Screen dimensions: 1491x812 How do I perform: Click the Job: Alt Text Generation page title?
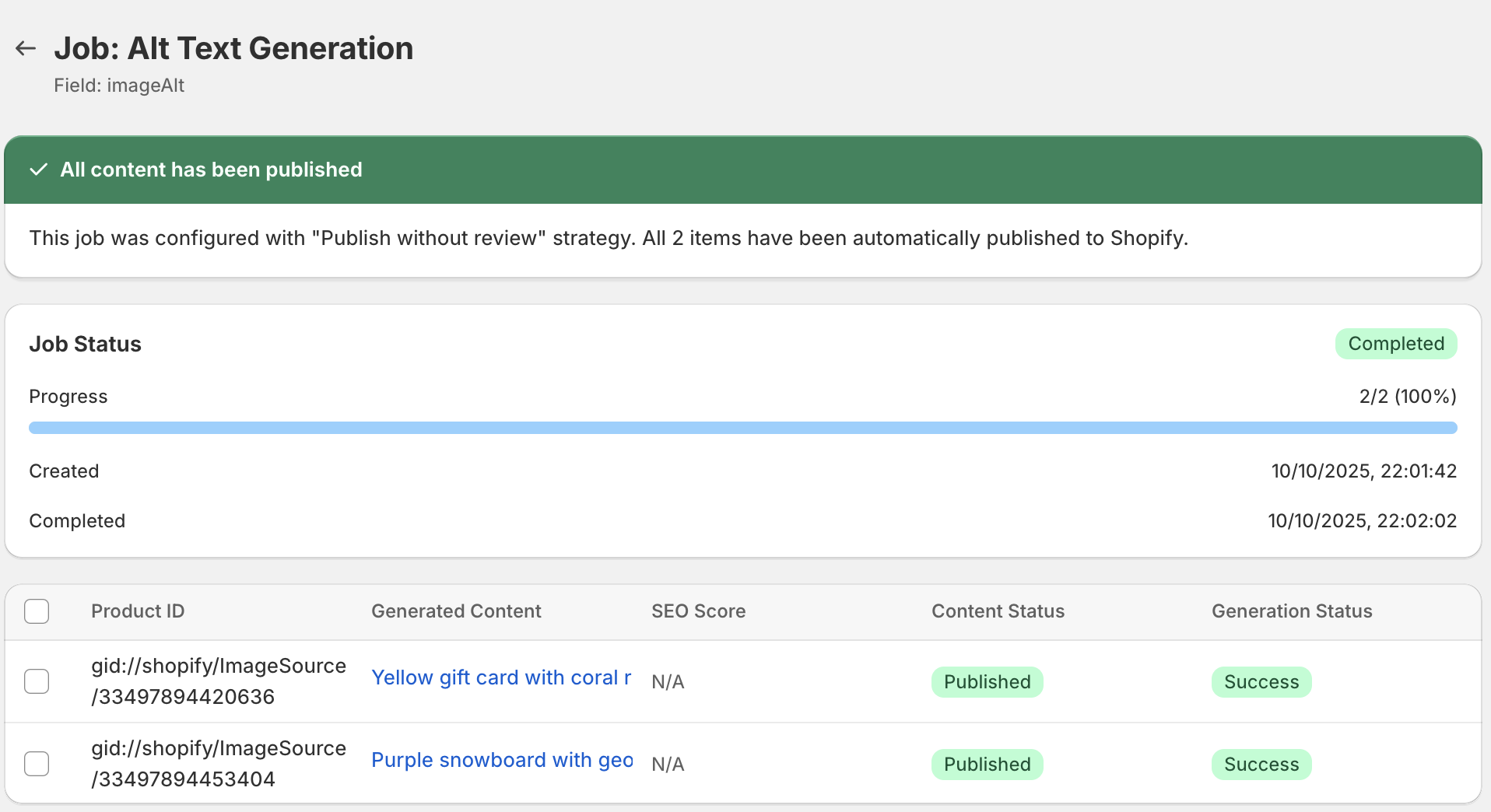(x=233, y=48)
